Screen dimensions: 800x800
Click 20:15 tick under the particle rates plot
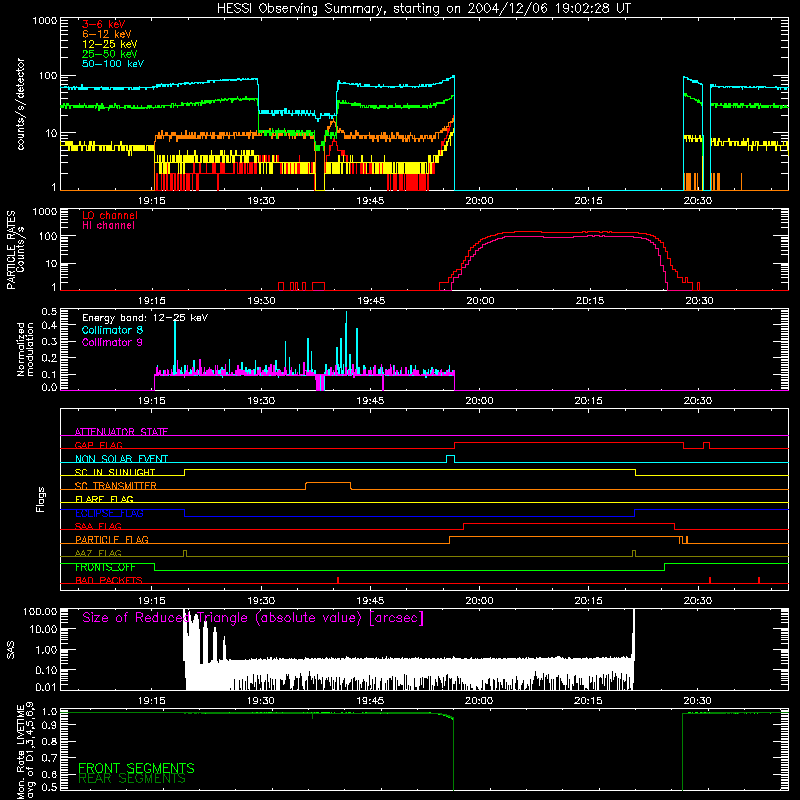[590, 301]
